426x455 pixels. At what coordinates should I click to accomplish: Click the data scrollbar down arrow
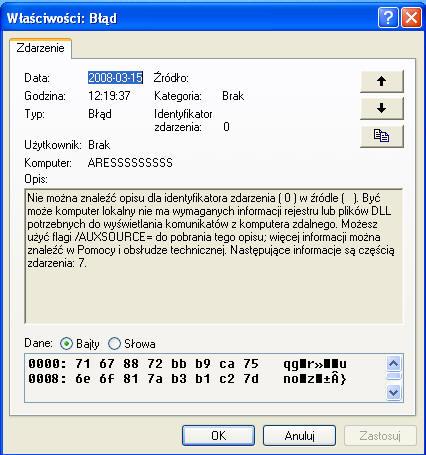click(x=394, y=392)
